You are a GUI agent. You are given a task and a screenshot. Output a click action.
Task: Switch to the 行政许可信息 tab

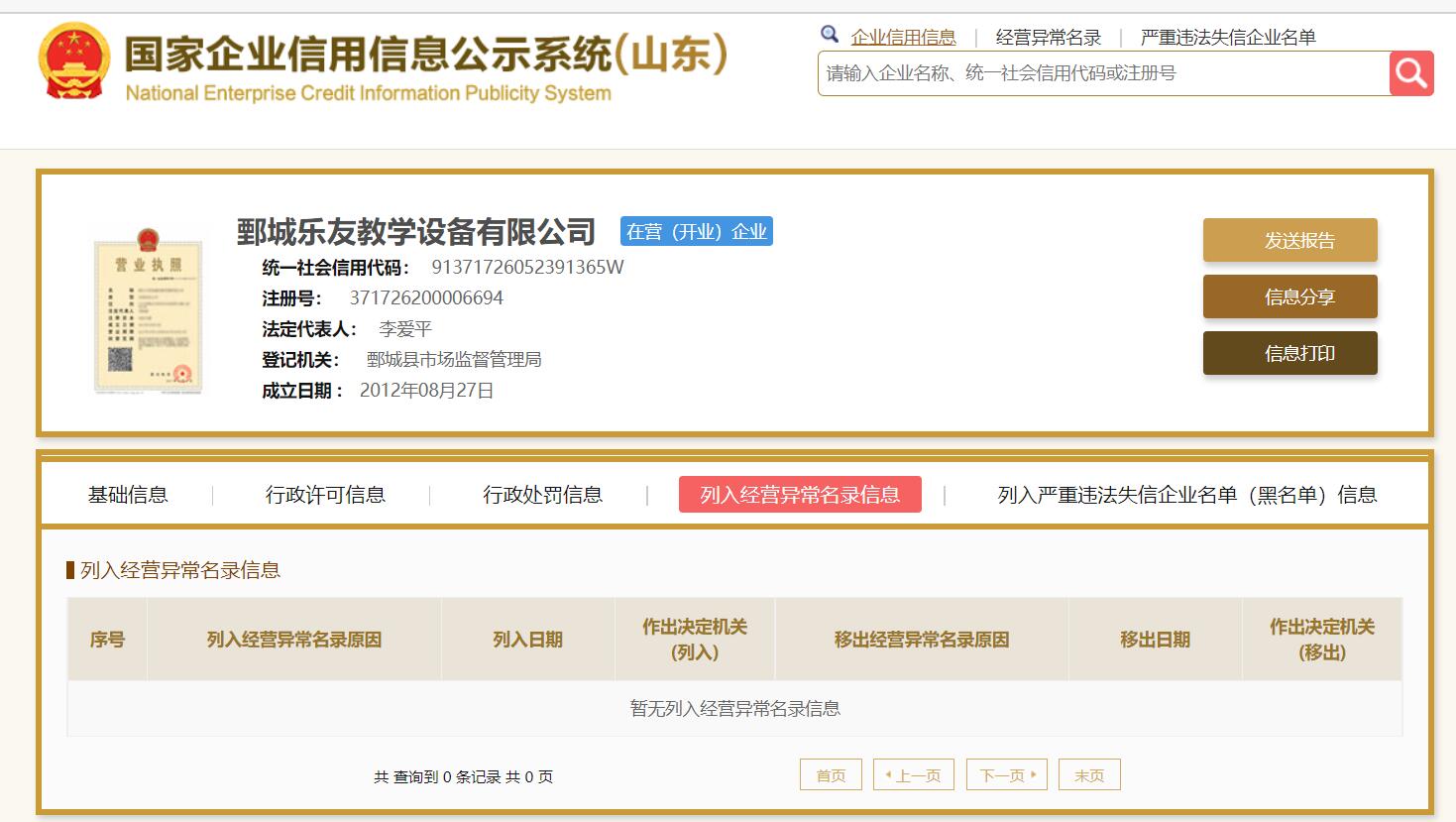(325, 495)
